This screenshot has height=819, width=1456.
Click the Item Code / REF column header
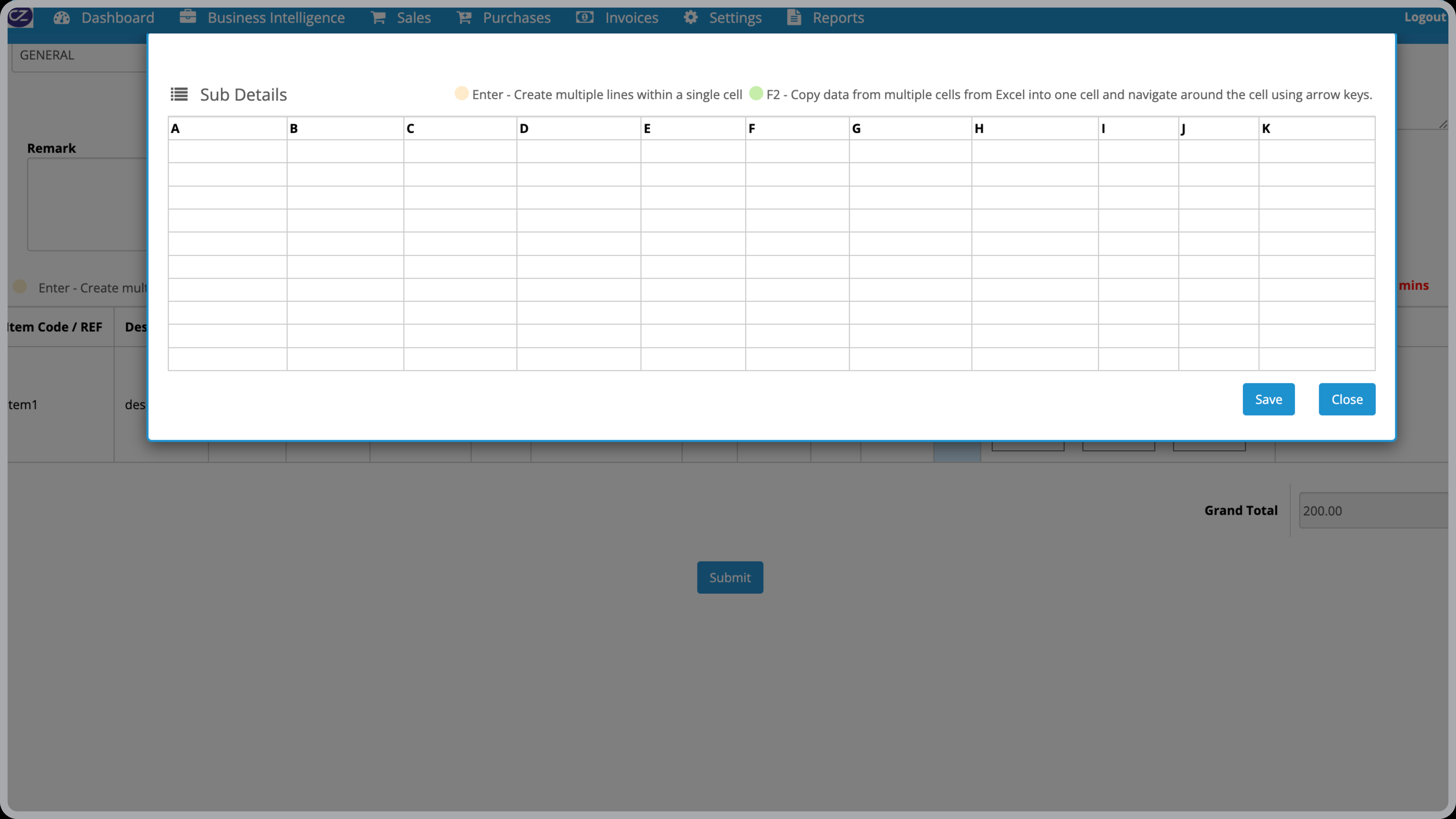(x=60, y=327)
